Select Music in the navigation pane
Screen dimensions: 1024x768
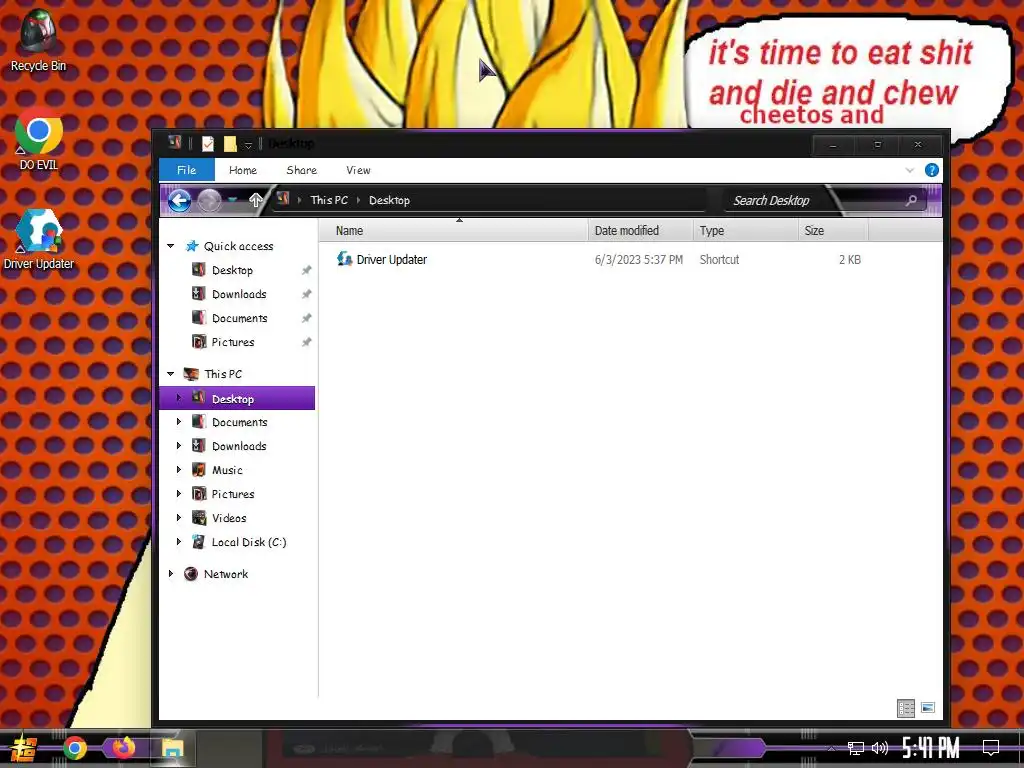227,470
